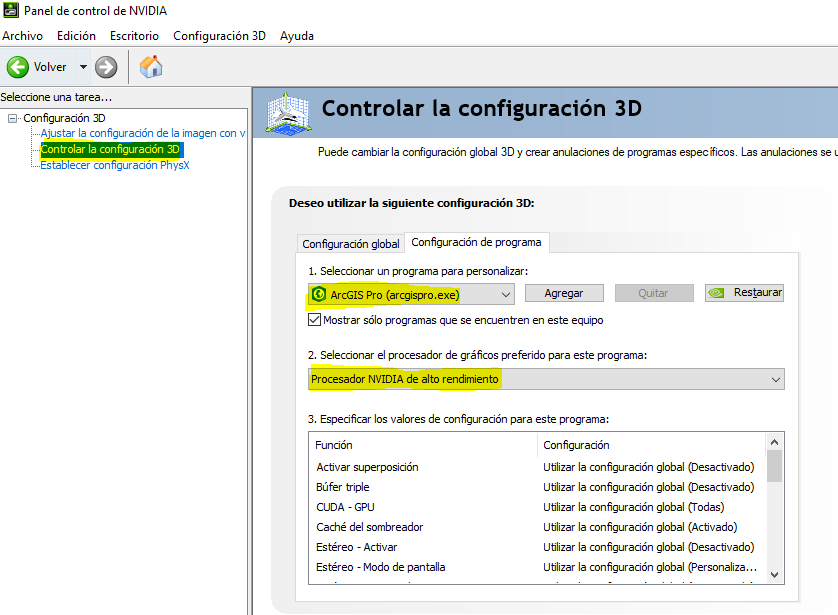
Task: Switch to Configuración global tab
Action: tap(351, 244)
